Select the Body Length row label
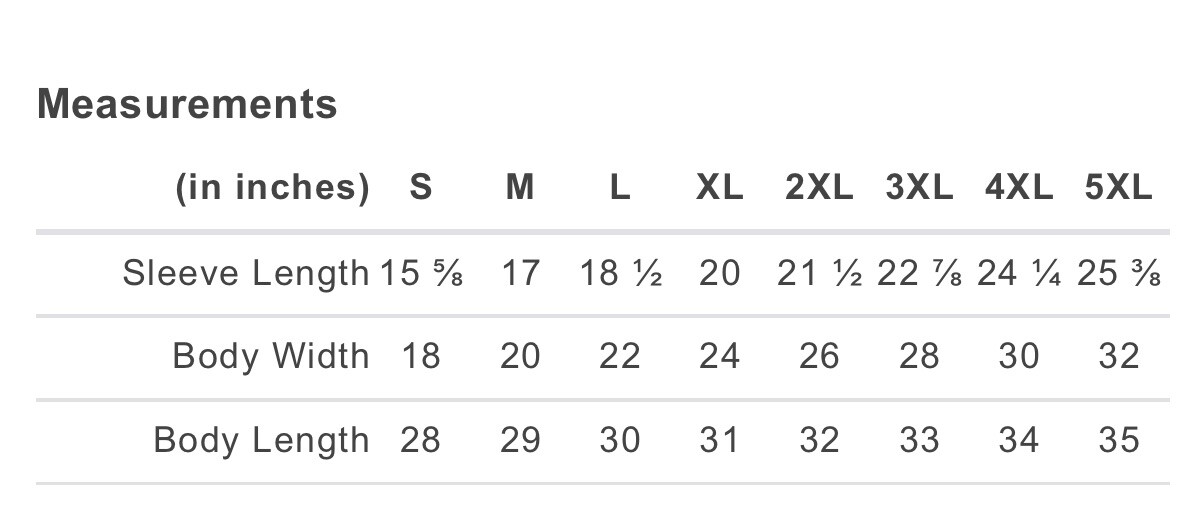Screen dimensions: 1191x528 click(261, 440)
